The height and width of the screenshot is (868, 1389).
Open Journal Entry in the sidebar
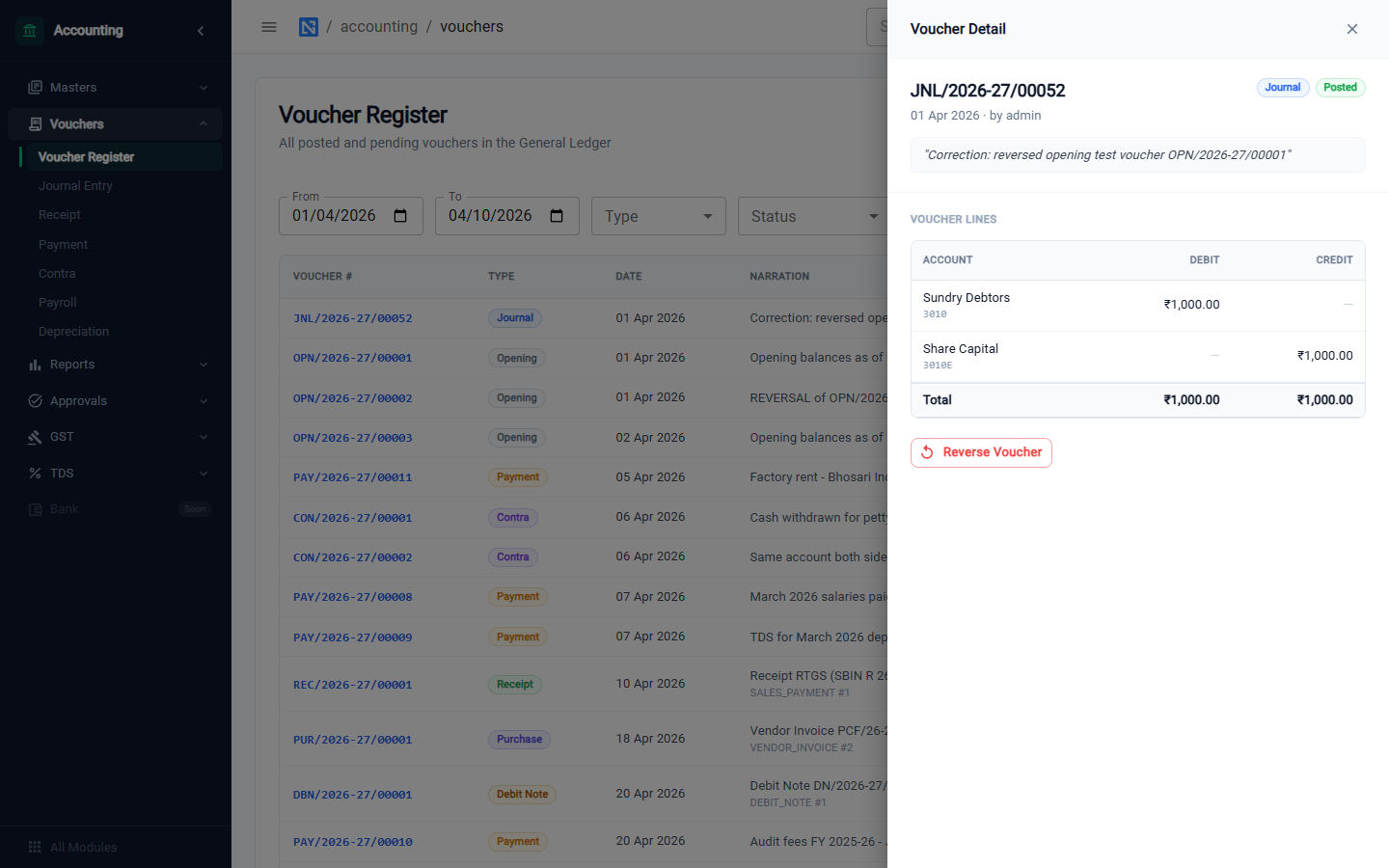pos(75,186)
